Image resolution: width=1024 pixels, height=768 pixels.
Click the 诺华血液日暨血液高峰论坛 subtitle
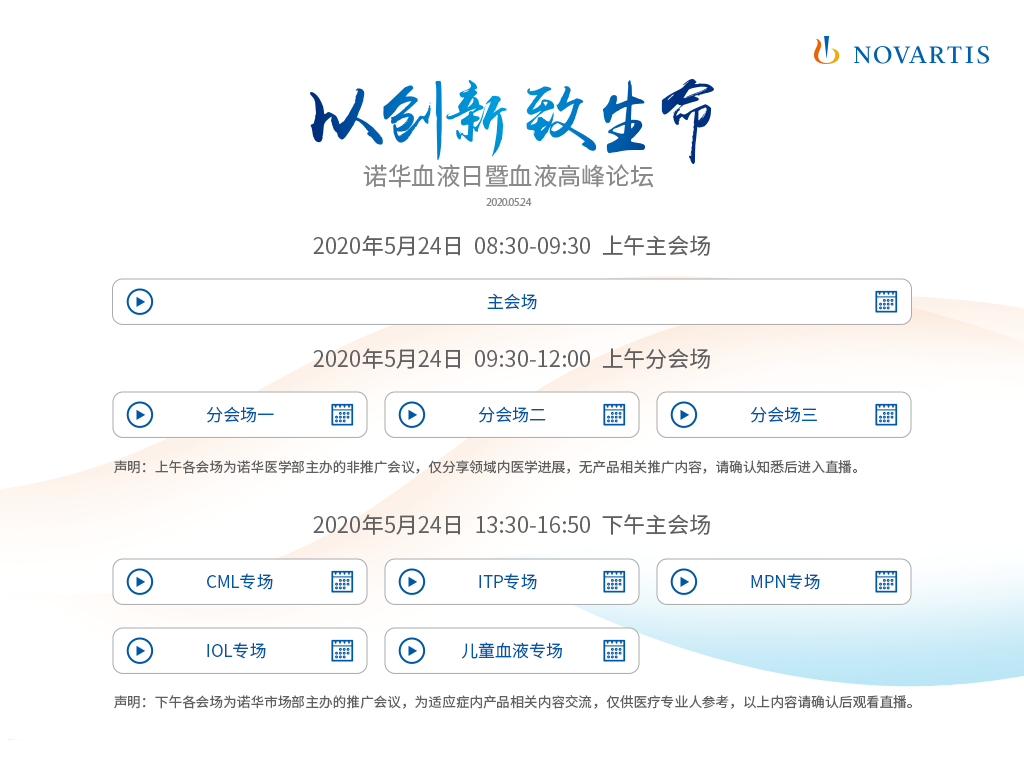click(x=509, y=176)
